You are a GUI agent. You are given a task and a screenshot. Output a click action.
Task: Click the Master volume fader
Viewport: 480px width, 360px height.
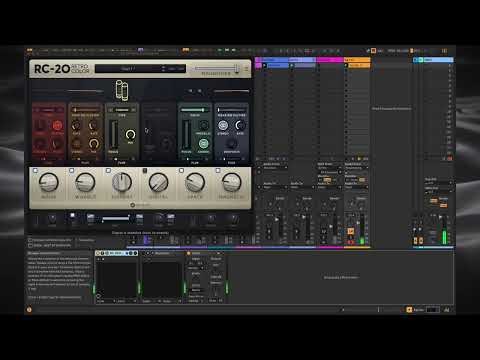440,217
